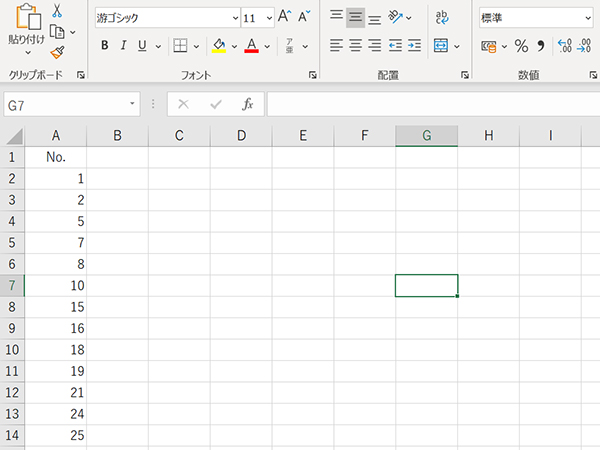Click the phonetic guide (furigana) icon
This screenshot has height=450, width=600.
coord(290,46)
